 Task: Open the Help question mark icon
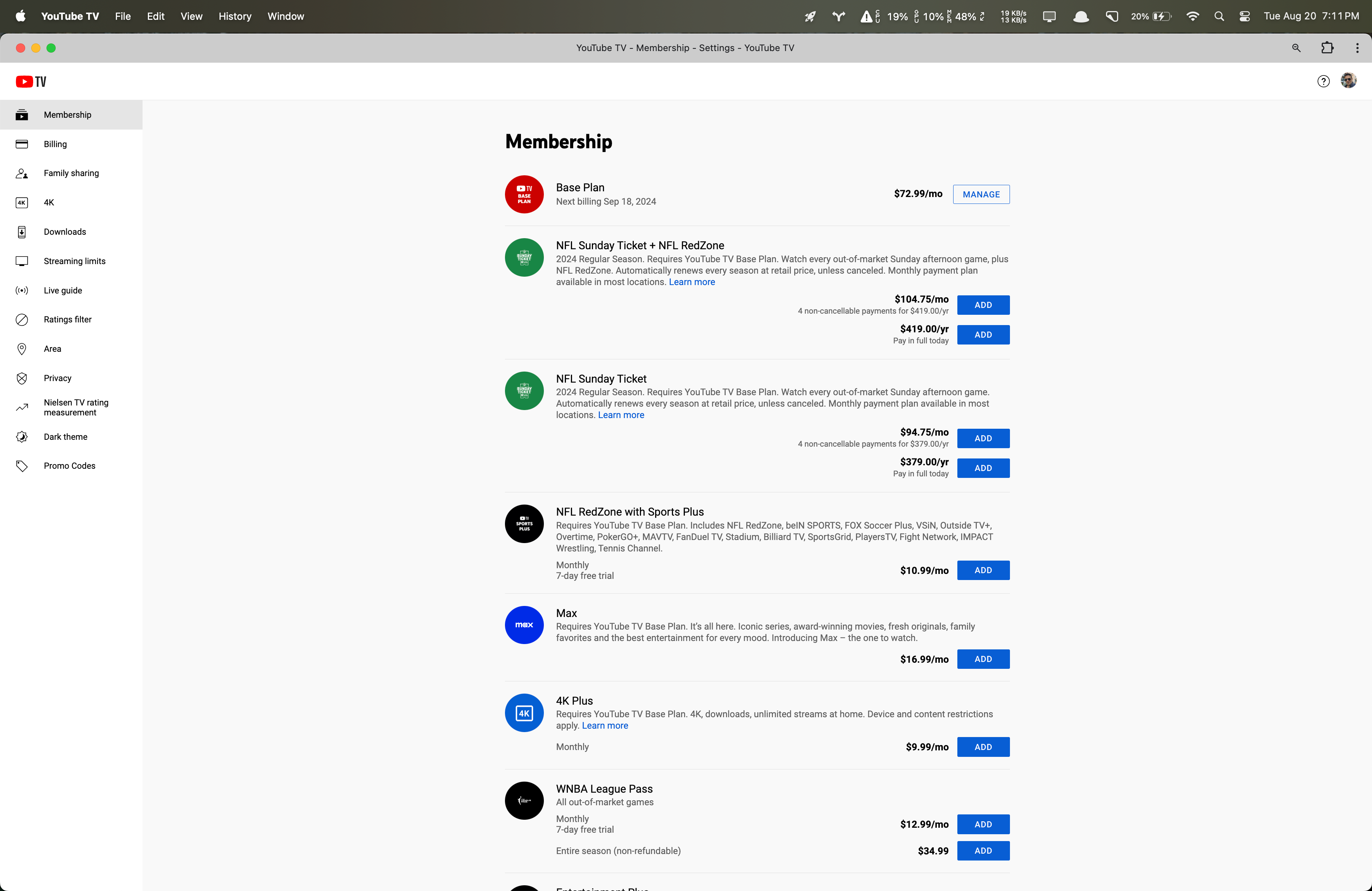(x=1324, y=81)
